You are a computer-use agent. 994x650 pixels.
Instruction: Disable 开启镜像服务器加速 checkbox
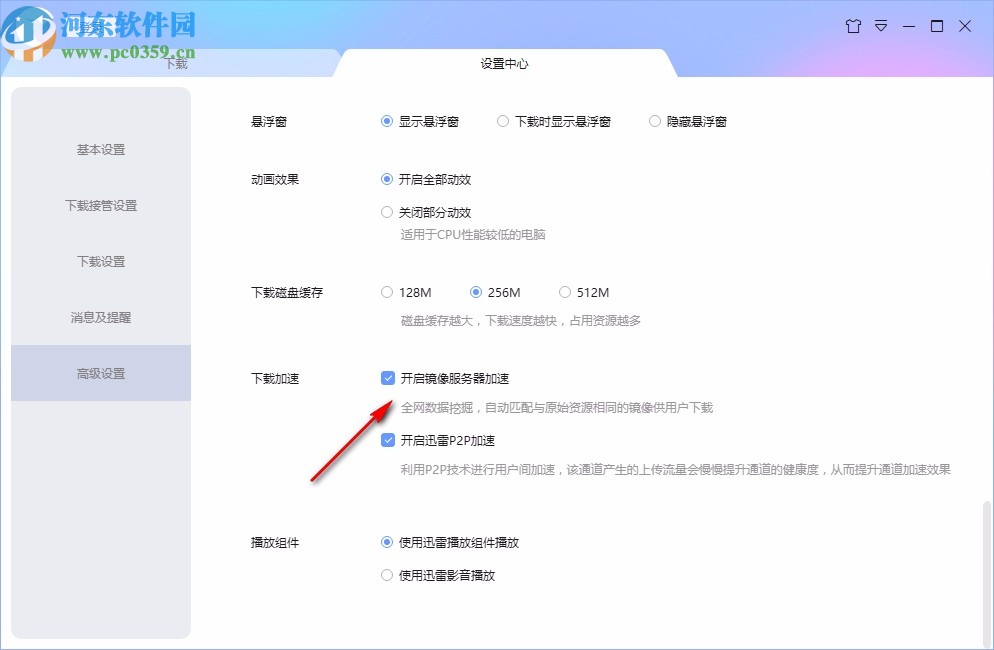pos(388,378)
